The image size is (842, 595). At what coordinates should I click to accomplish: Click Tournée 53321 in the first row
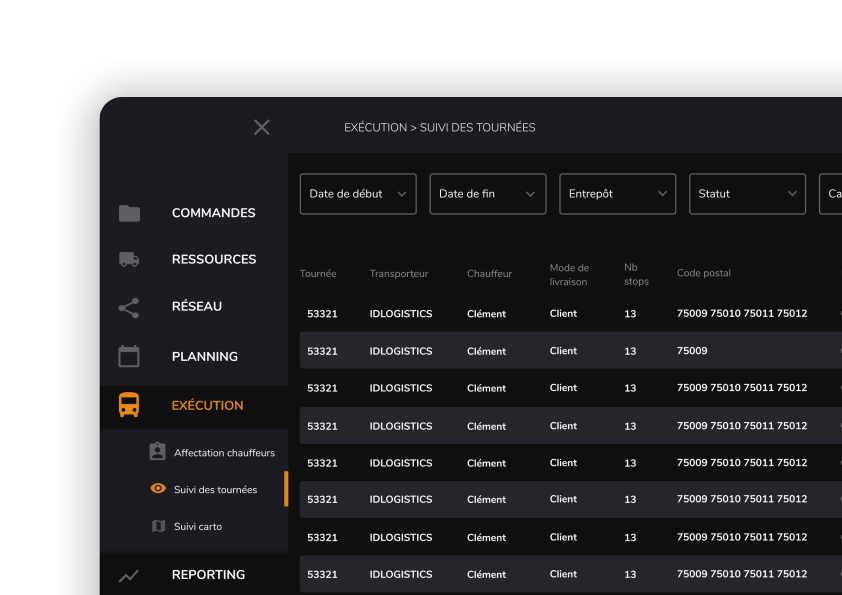[322, 314]
